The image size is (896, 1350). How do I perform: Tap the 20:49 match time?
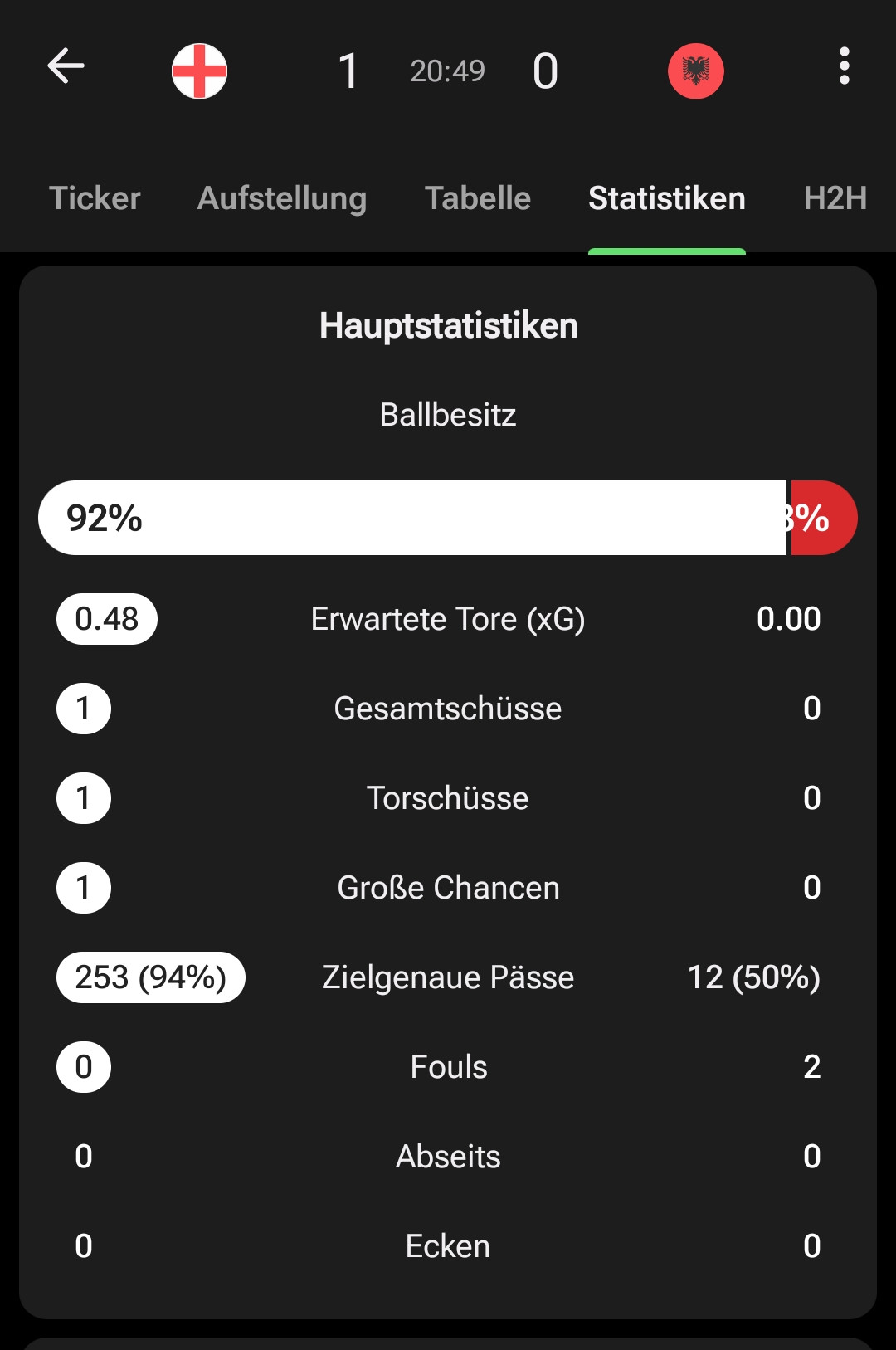pyautogui.click(x=447, y=71)
